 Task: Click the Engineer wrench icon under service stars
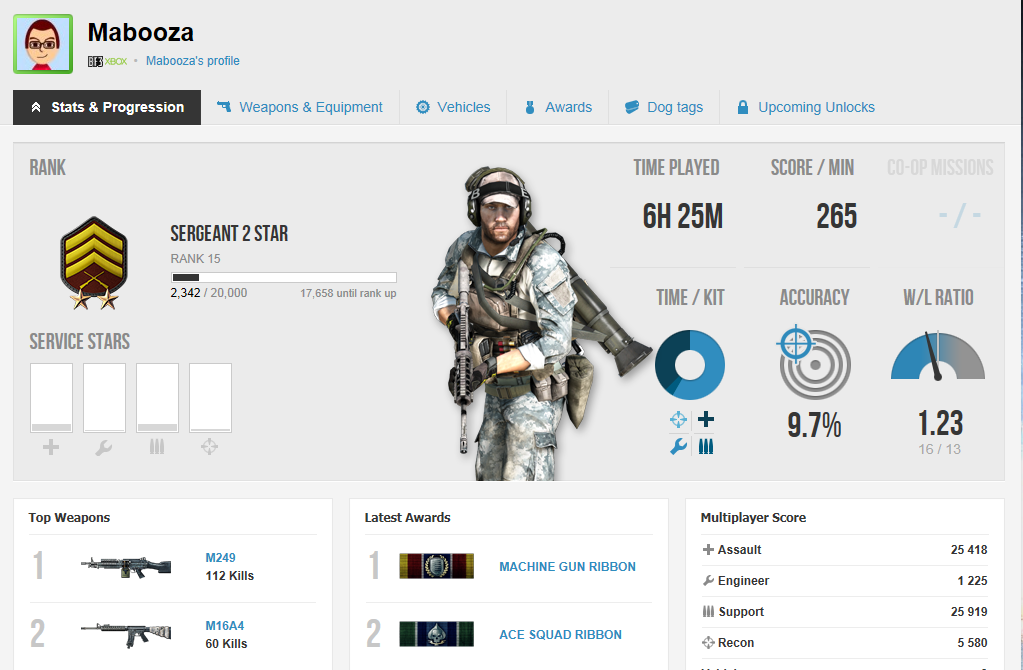104,448
